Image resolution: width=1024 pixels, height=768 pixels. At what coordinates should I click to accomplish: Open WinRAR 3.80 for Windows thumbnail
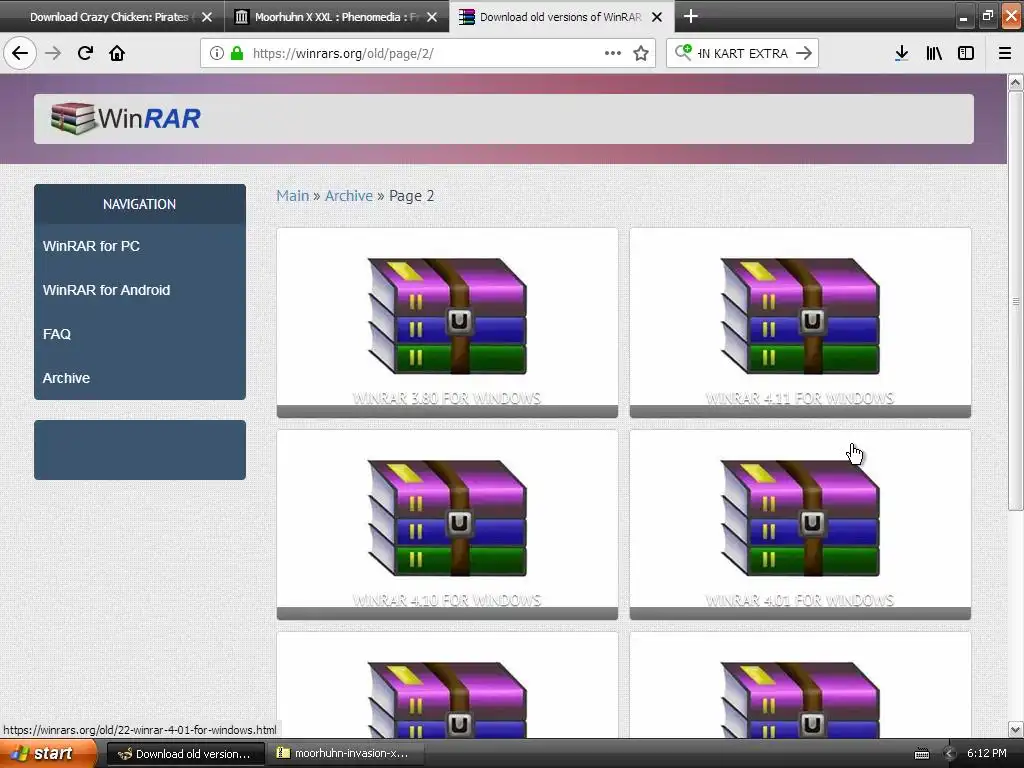tap(447, 323)
